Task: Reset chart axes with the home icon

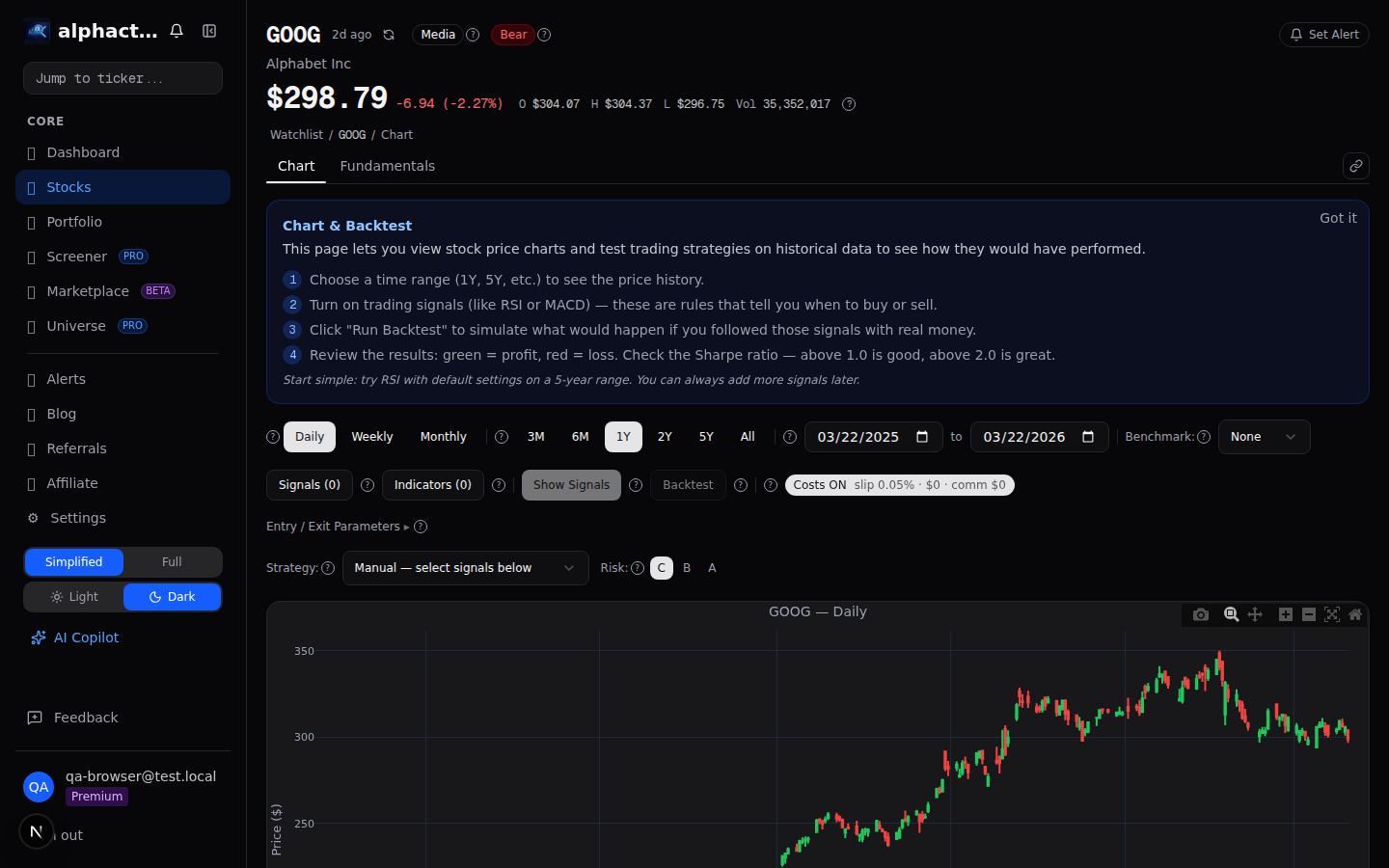Action: point(1355,614)
